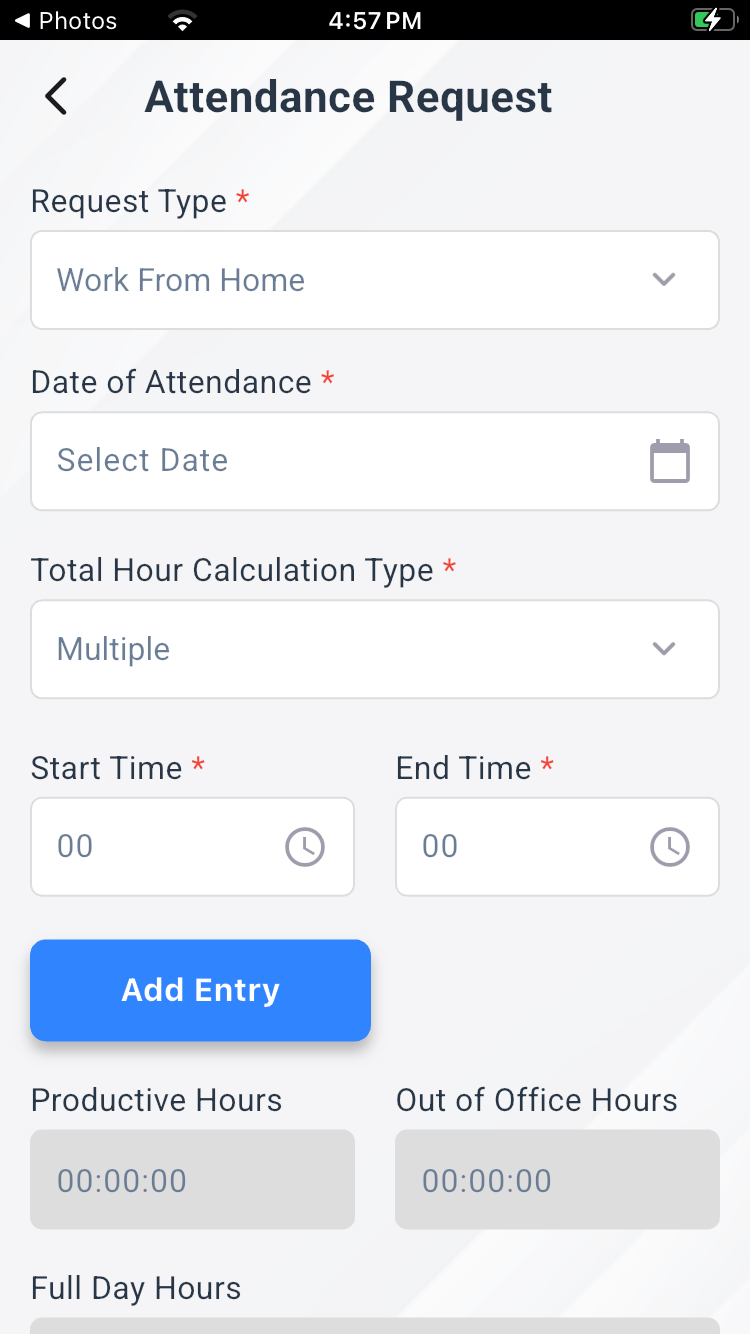Open the calendar icon for attendance date
Screen dimensions: 750x1334
coord(669,461)
